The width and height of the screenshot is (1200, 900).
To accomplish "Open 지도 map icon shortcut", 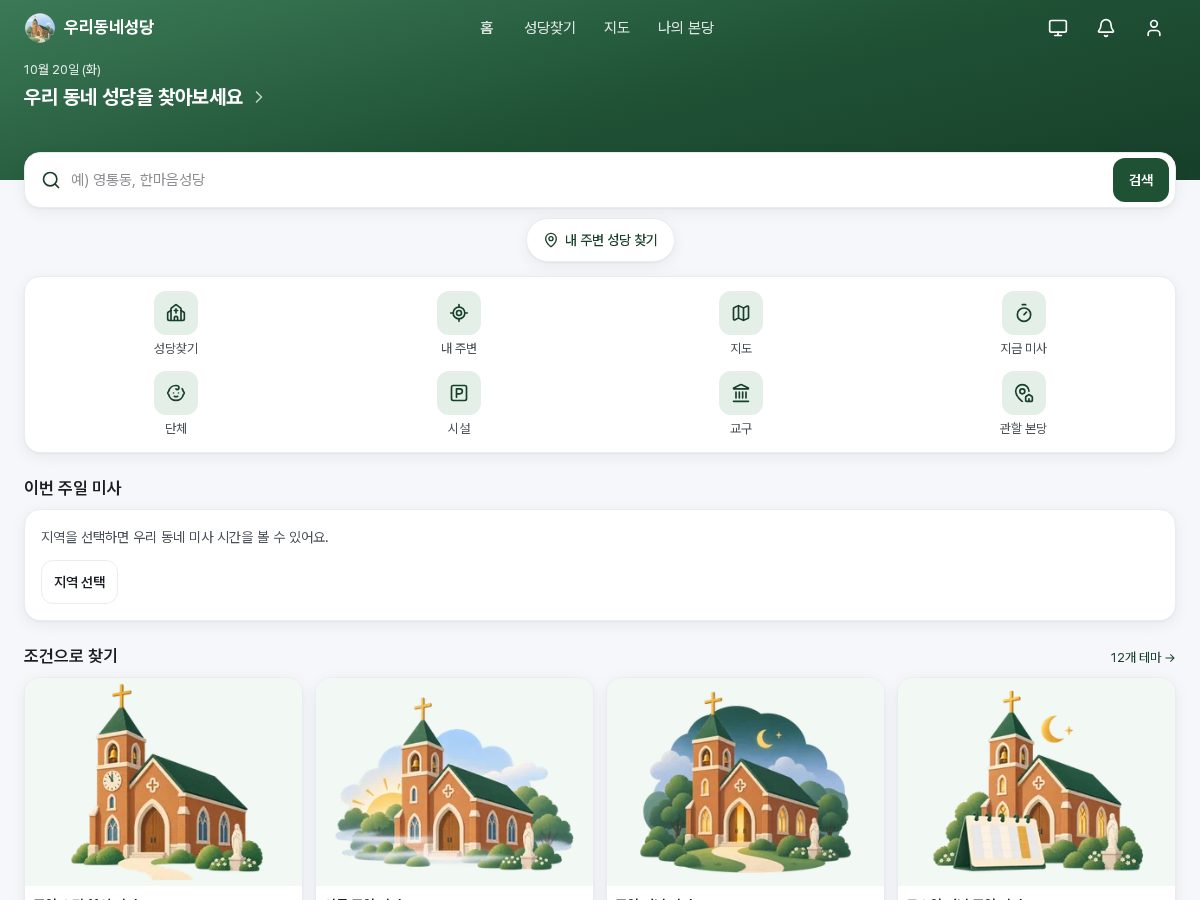I will click(x=741, y=313).
